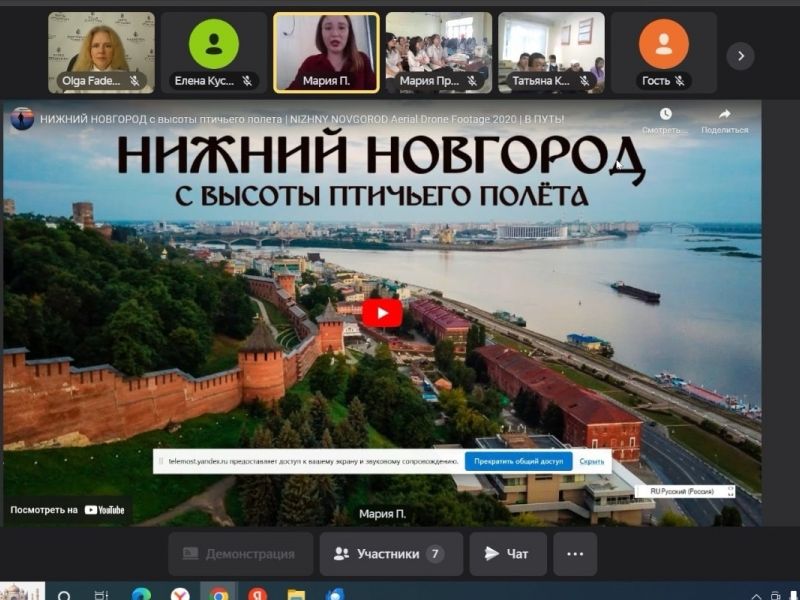
Task: Open the Посмотреть на YouTube link
Action: click(x=68, y=510)
